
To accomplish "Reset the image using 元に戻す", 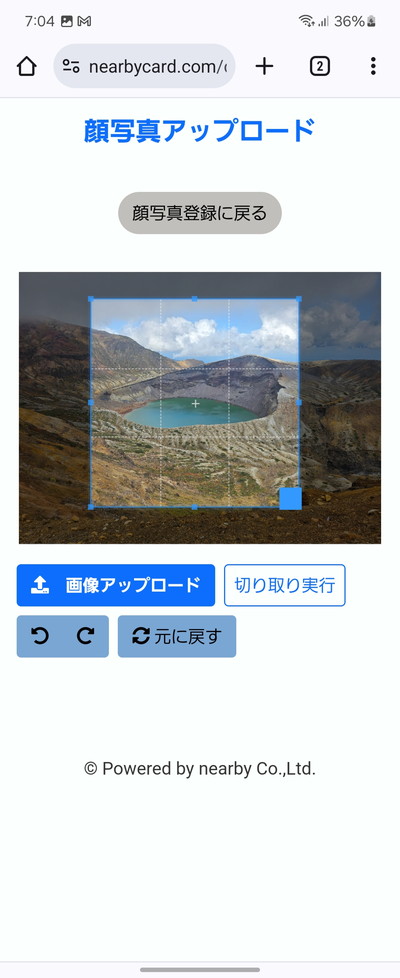I will point(177,636).
